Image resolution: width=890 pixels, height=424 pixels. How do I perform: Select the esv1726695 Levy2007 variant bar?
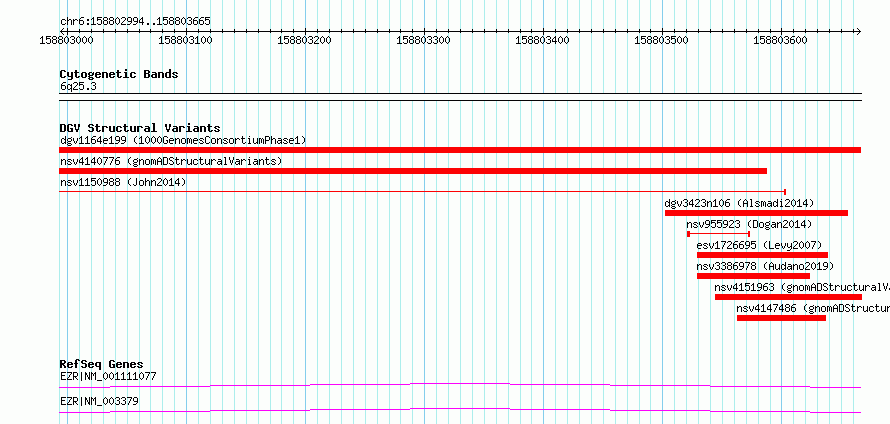pyautogui.click(x=762, y=255)
